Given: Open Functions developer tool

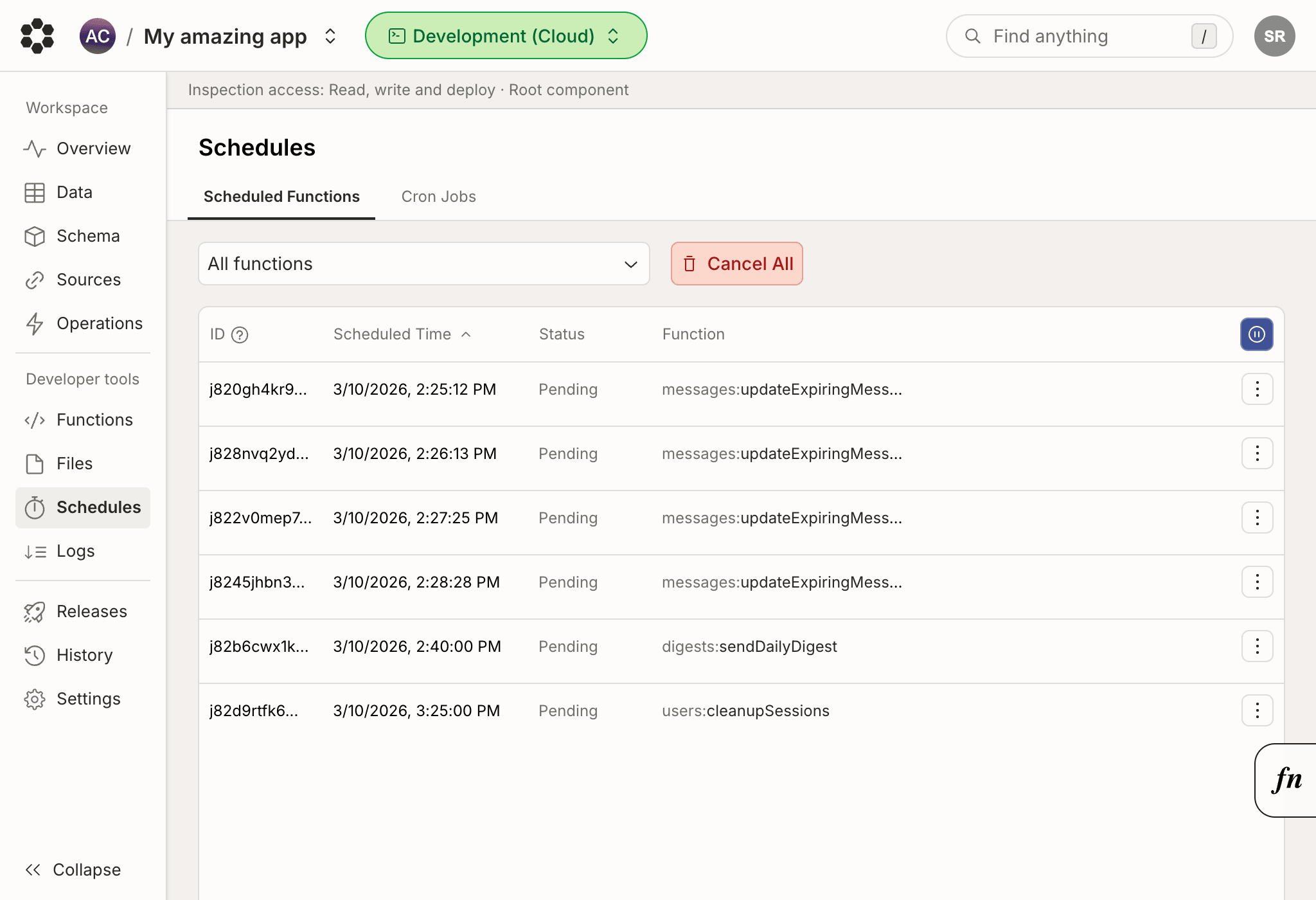Looking at the screenshot, I should pos(83,420).
